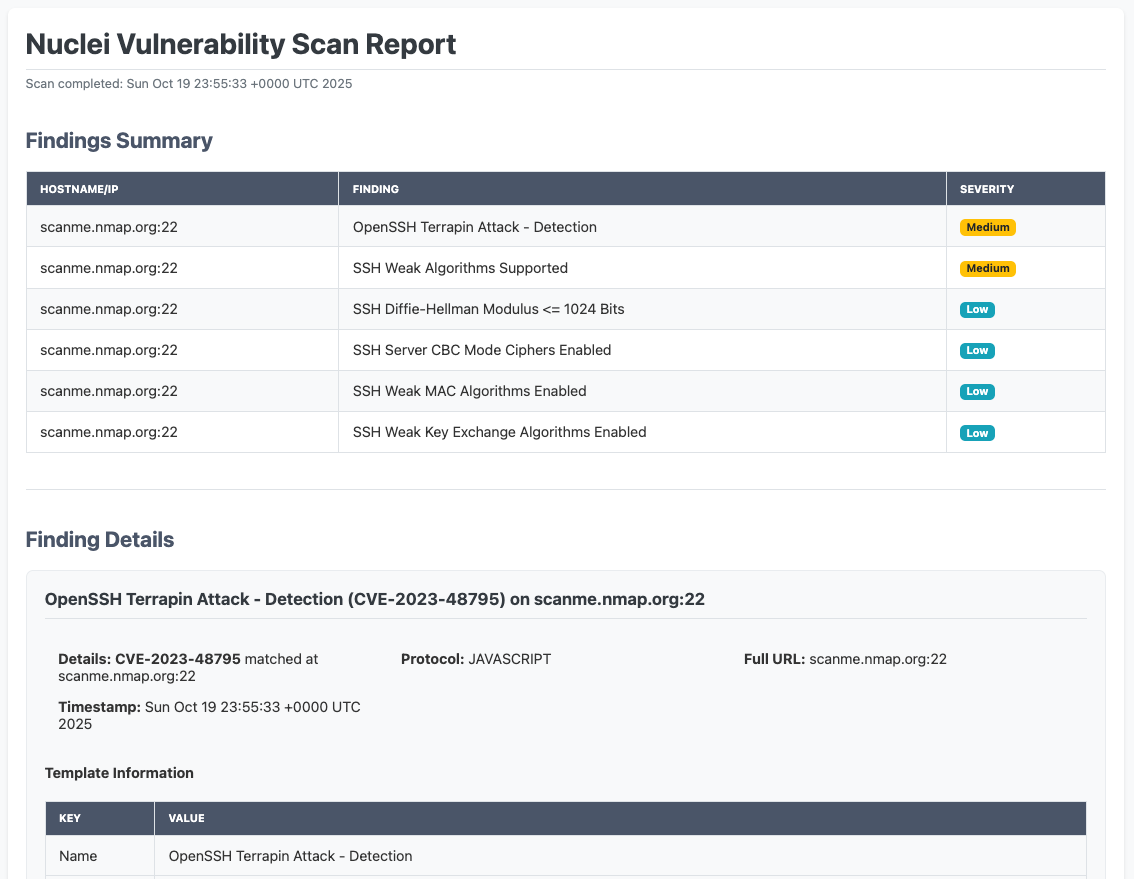Sort table by the SEVERITY column header
Screen dimensions: 1134x879
click(x=987, y=188)
